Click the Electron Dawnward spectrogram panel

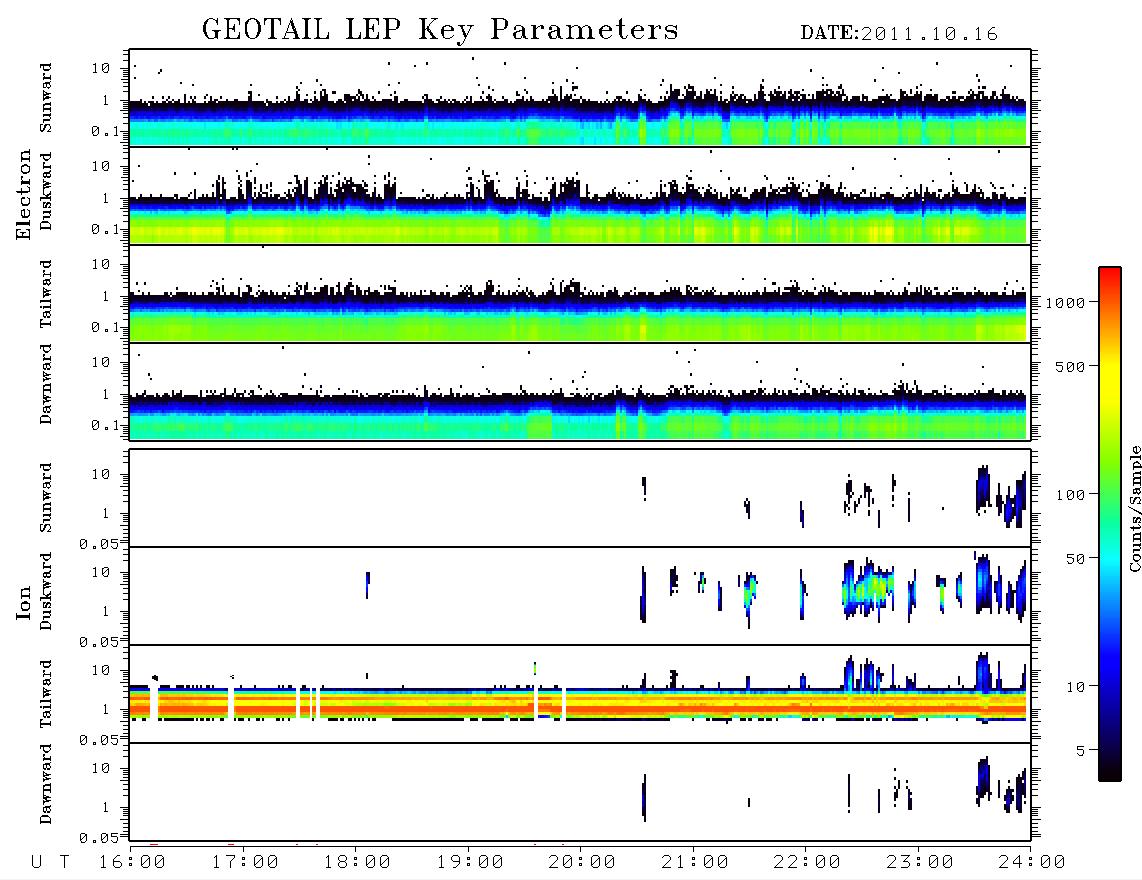pos(580,391)
